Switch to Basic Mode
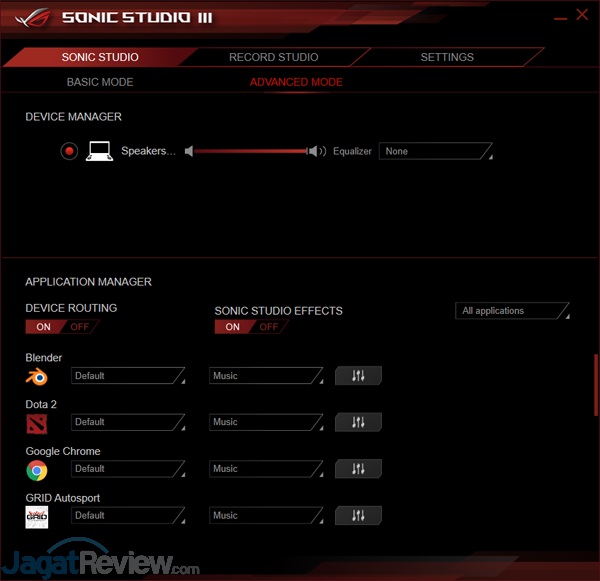 pyautogui.click(x=100, y=82)
